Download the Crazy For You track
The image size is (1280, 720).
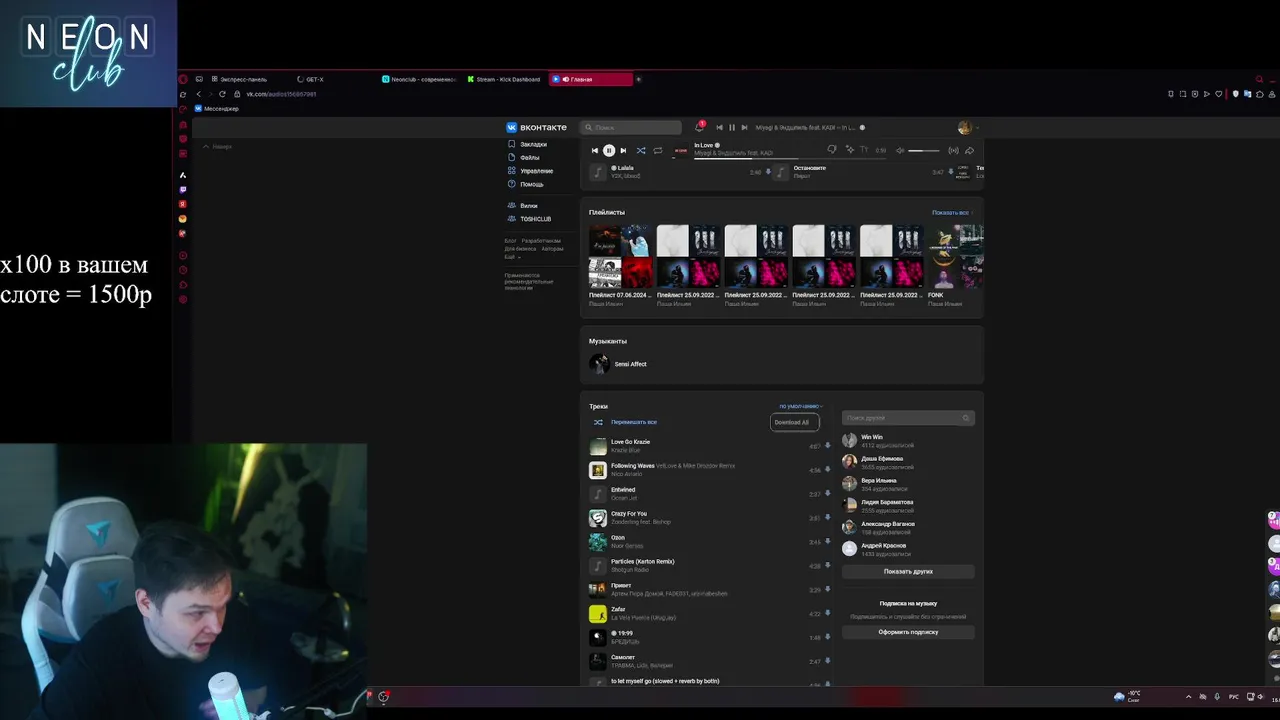click(828, 518)
